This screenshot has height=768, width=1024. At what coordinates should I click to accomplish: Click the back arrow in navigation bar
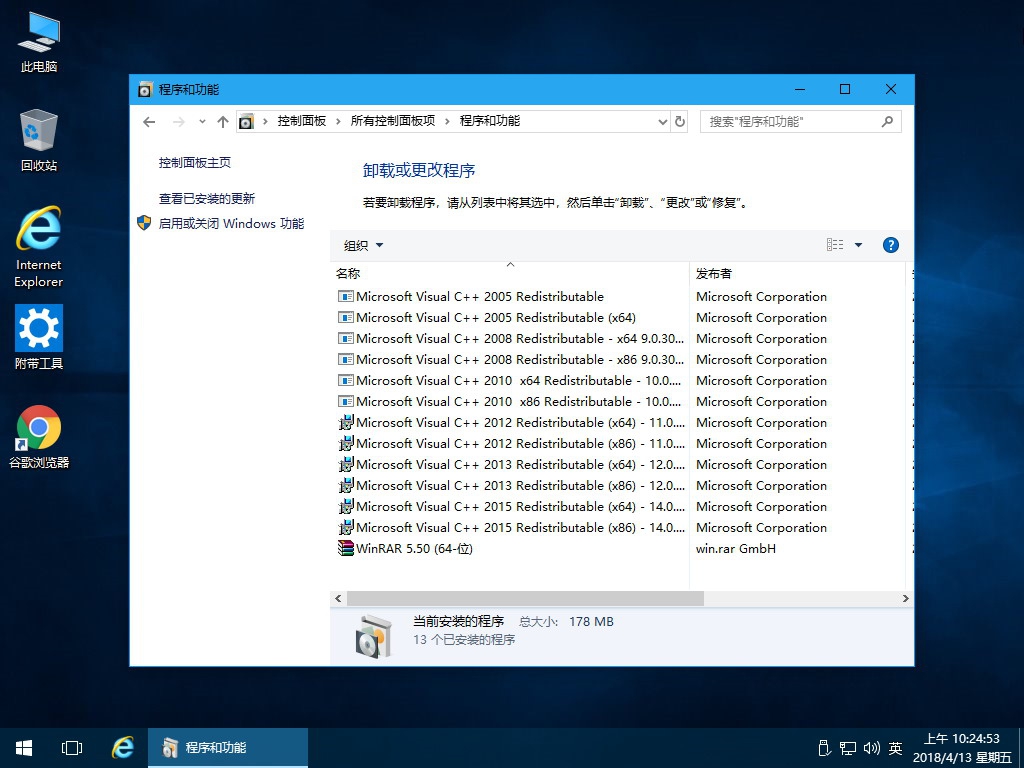tap(149, 121)
